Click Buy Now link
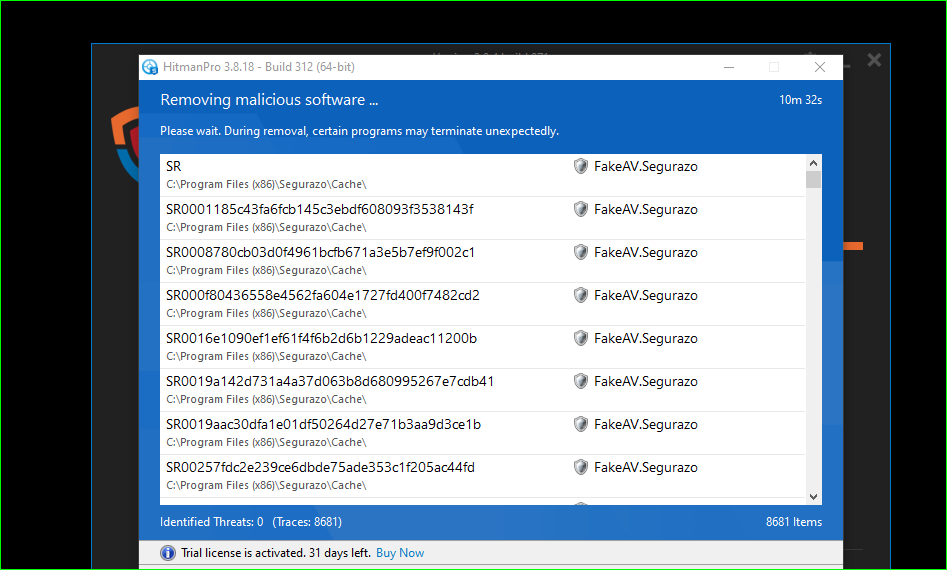947x570 pixels. click(x=400, y=552)
